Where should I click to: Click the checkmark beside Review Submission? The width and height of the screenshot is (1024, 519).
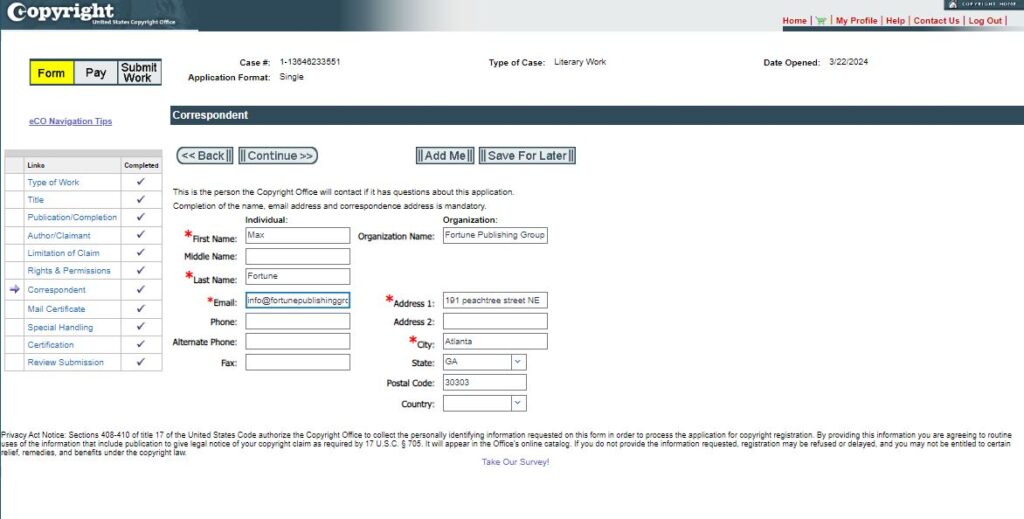pyautogui.click(x=140, y=362)
